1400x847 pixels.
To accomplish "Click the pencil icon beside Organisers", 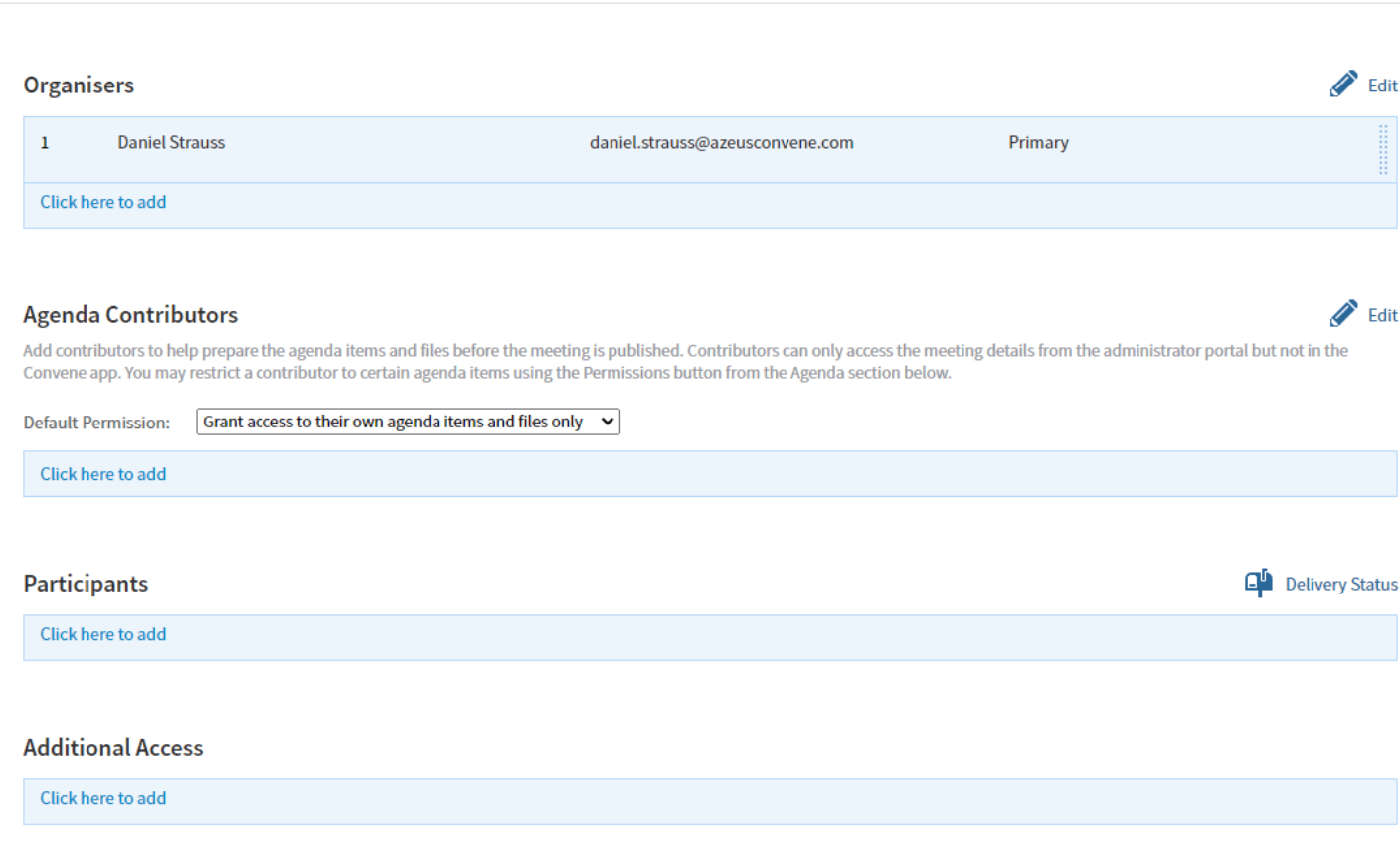I will click(x=1343, y=85).
